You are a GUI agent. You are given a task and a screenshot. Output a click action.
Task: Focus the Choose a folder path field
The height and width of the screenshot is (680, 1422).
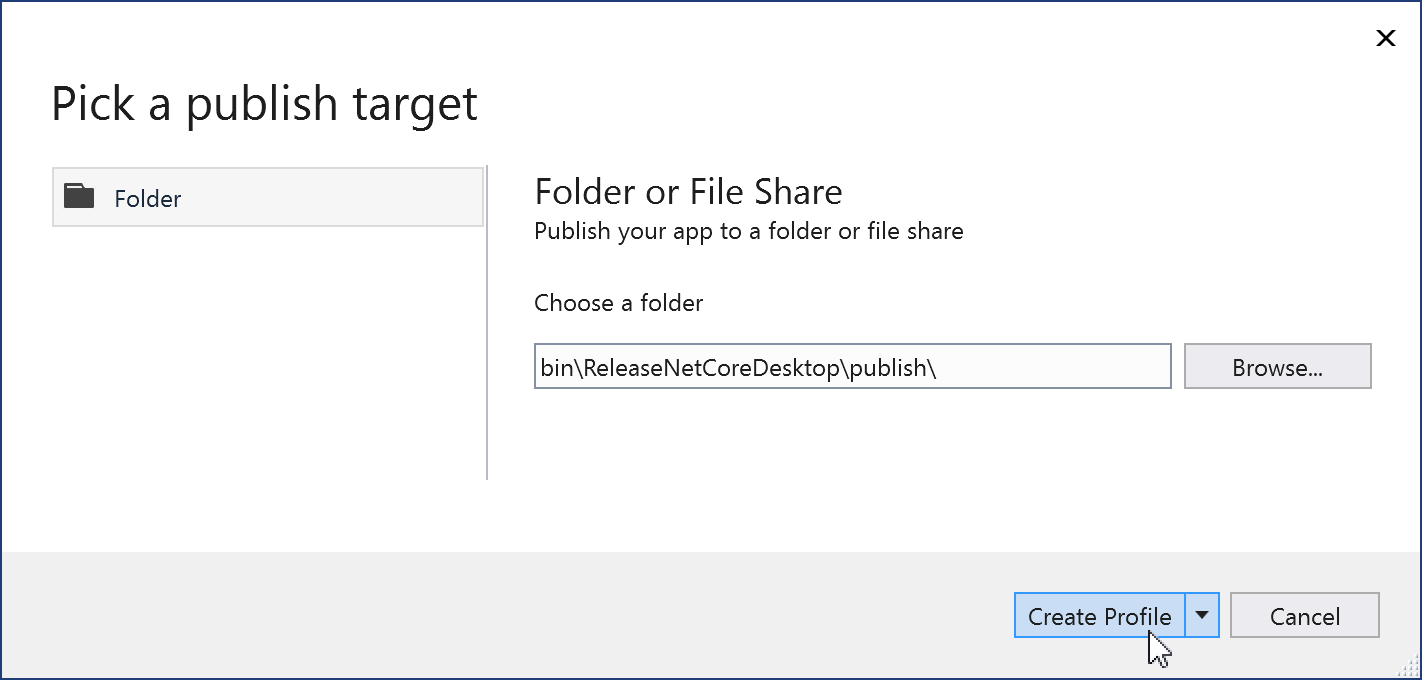click(852, 367)
